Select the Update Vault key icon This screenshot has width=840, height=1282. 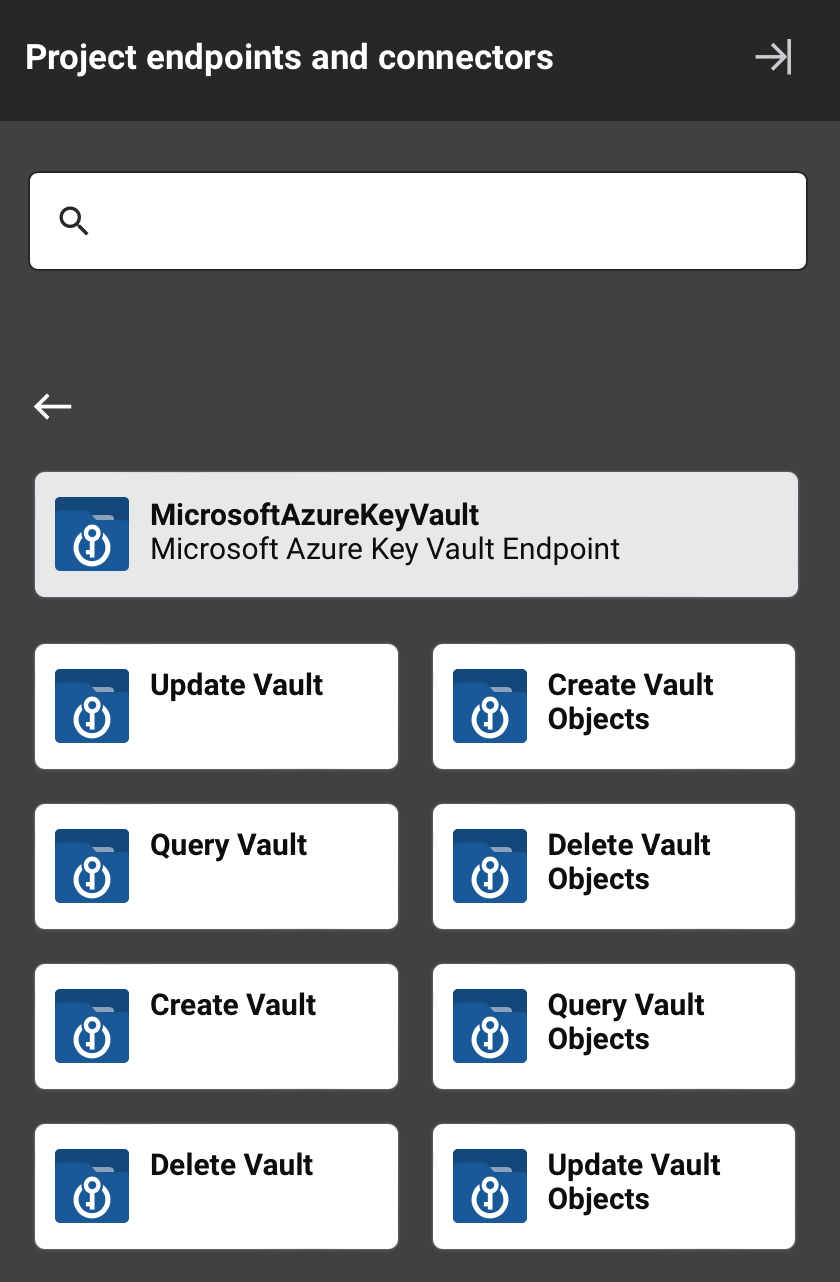pyautogui.click(x=92, y=706)
